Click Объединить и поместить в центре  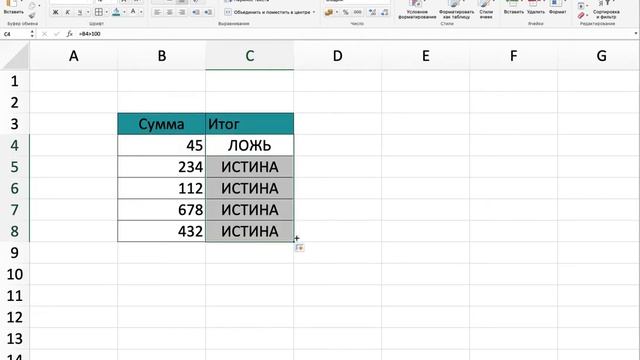click(x=268, y=12)
